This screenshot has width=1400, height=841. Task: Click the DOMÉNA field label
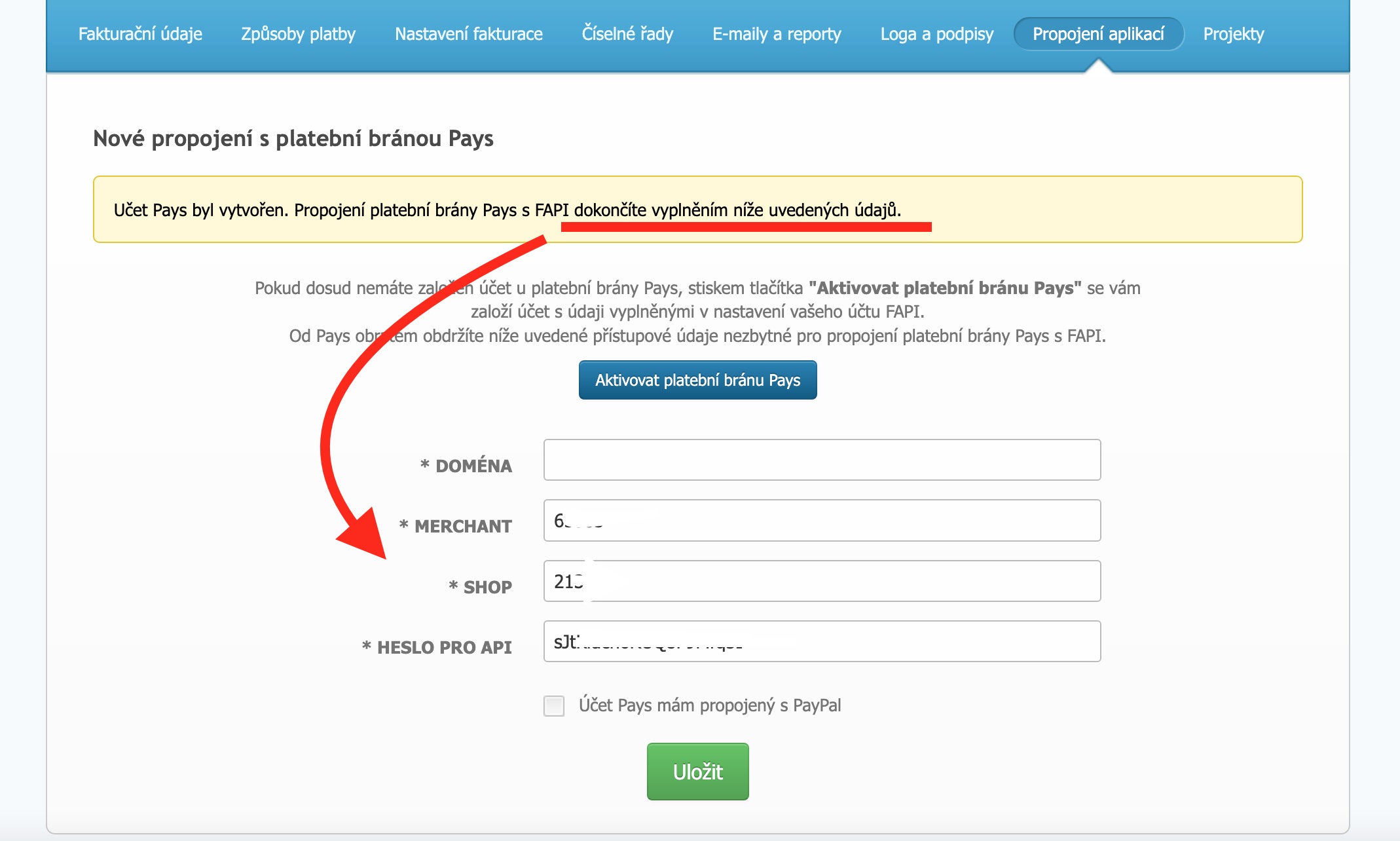click(466, 466)
